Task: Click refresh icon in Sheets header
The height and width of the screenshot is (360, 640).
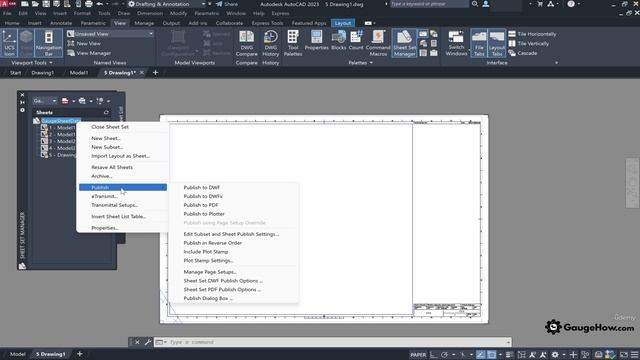Action: (x=106, y=112)
